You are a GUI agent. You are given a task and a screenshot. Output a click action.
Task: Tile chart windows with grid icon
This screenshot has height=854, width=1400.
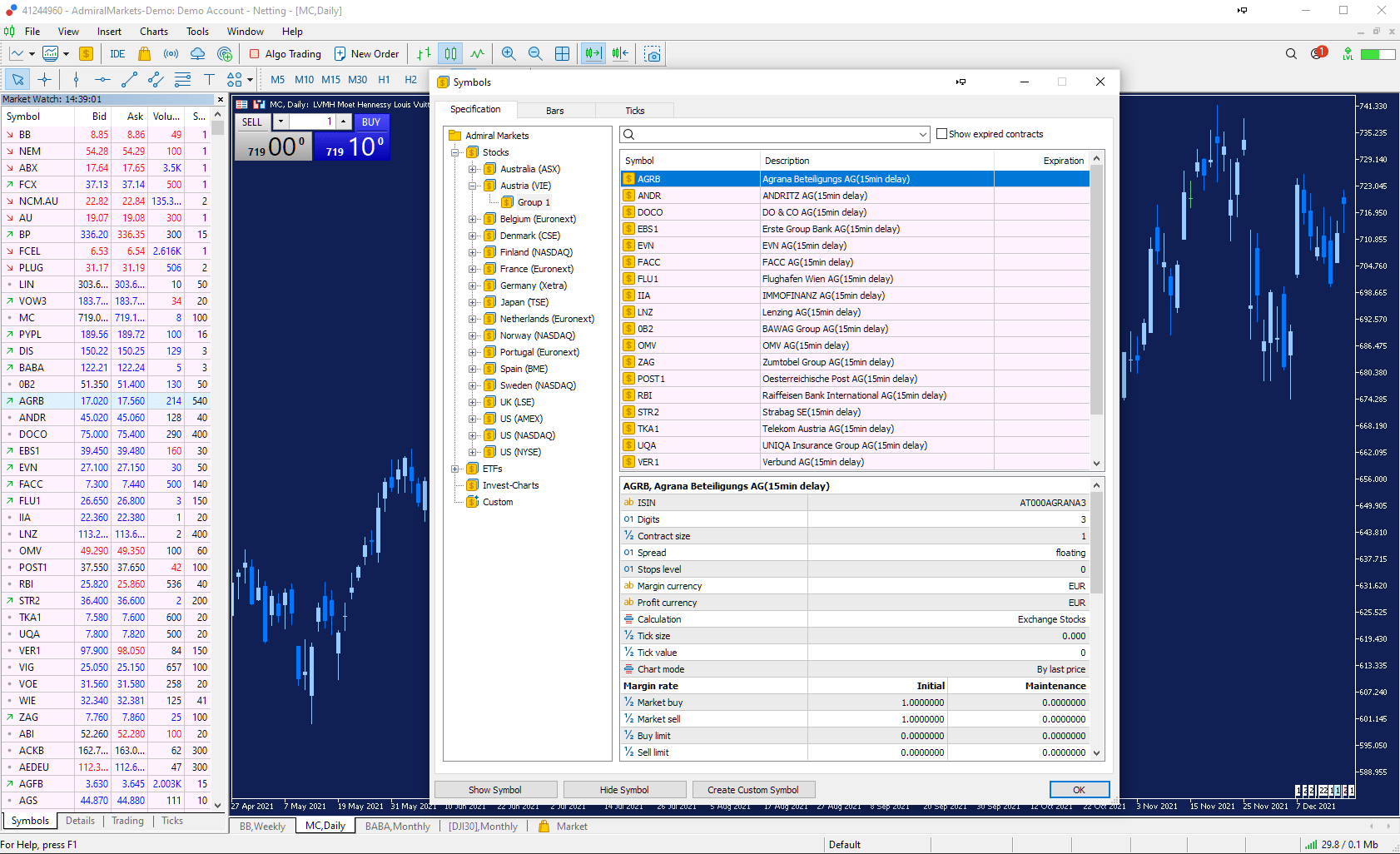pyautogui.click(x=562, y=54)
